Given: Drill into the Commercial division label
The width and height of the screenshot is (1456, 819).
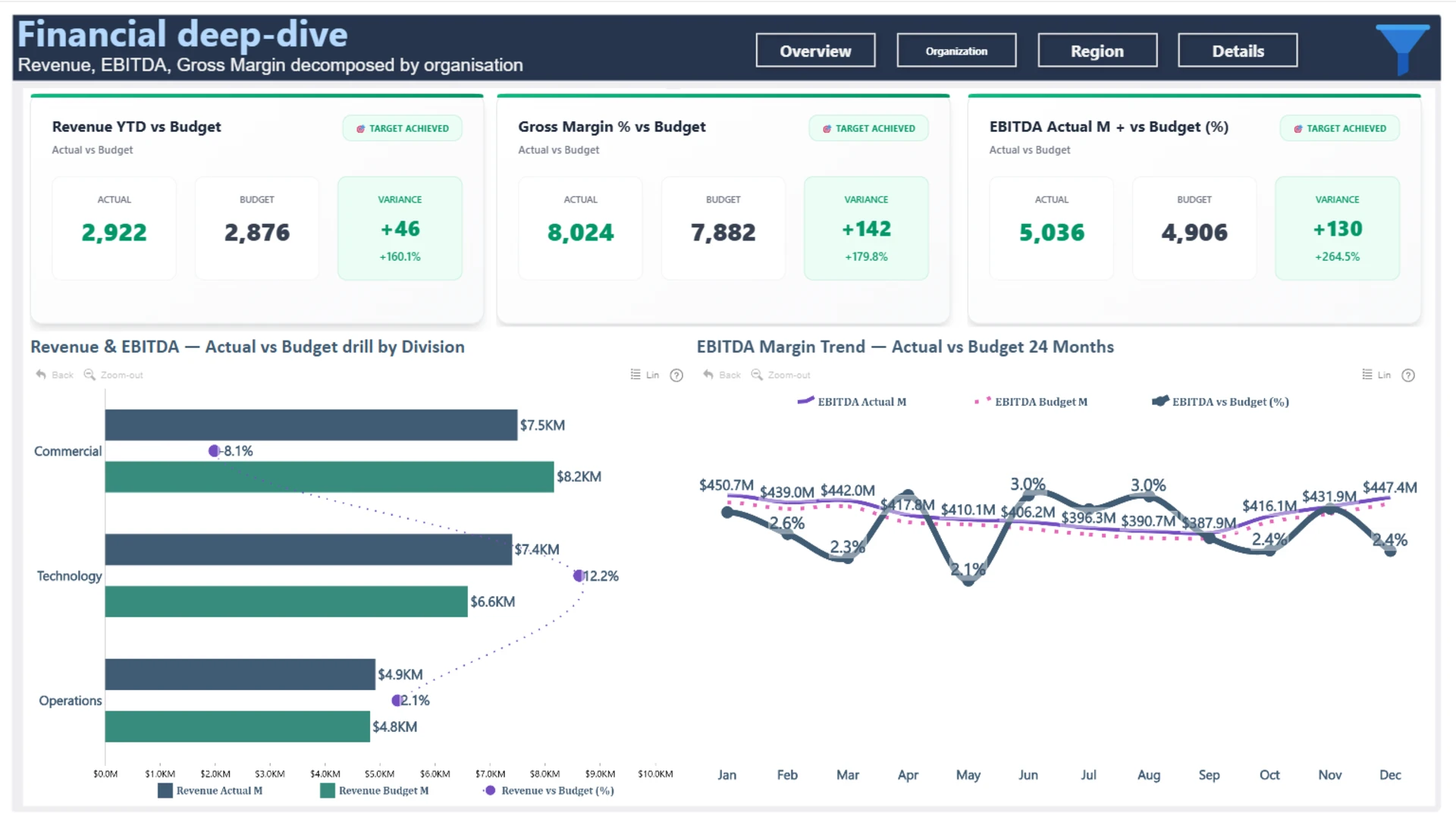Looking at the screenshot, I should pos(67,451).
